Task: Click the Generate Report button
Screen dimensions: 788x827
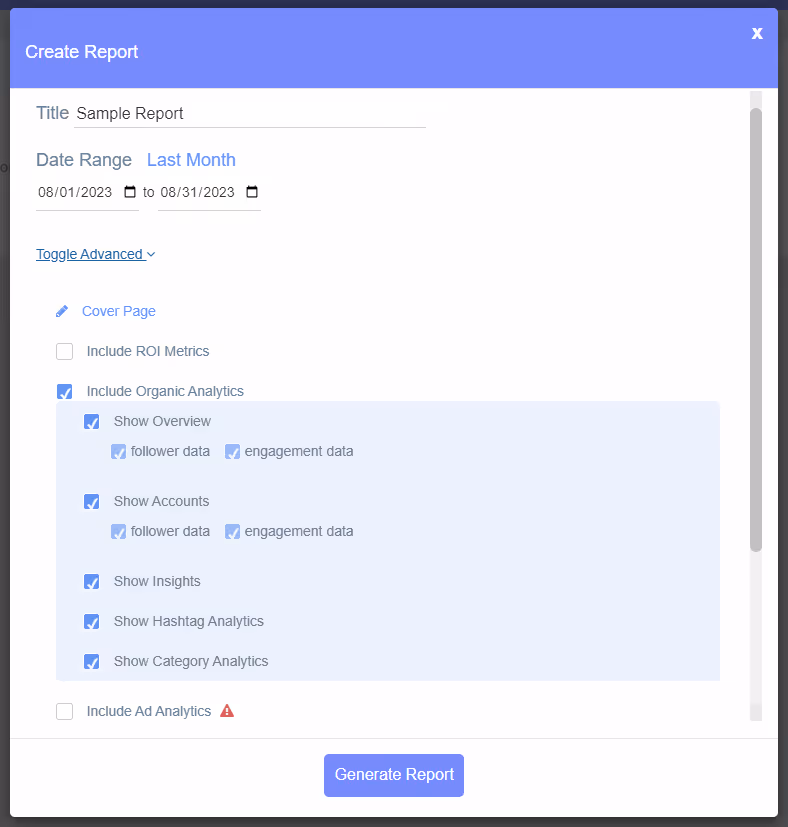Action: (394, 775)
